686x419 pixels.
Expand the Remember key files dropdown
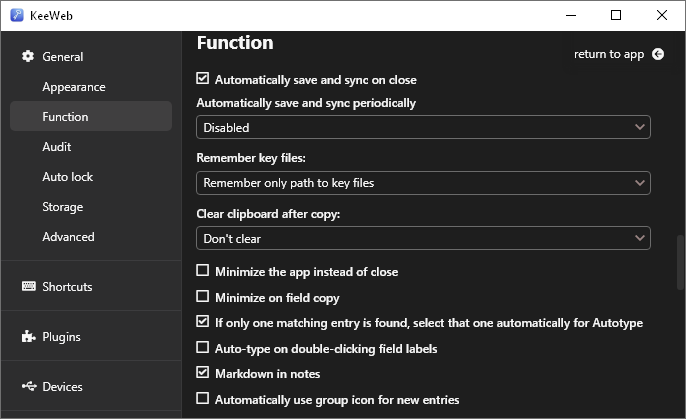coord(423,183)
